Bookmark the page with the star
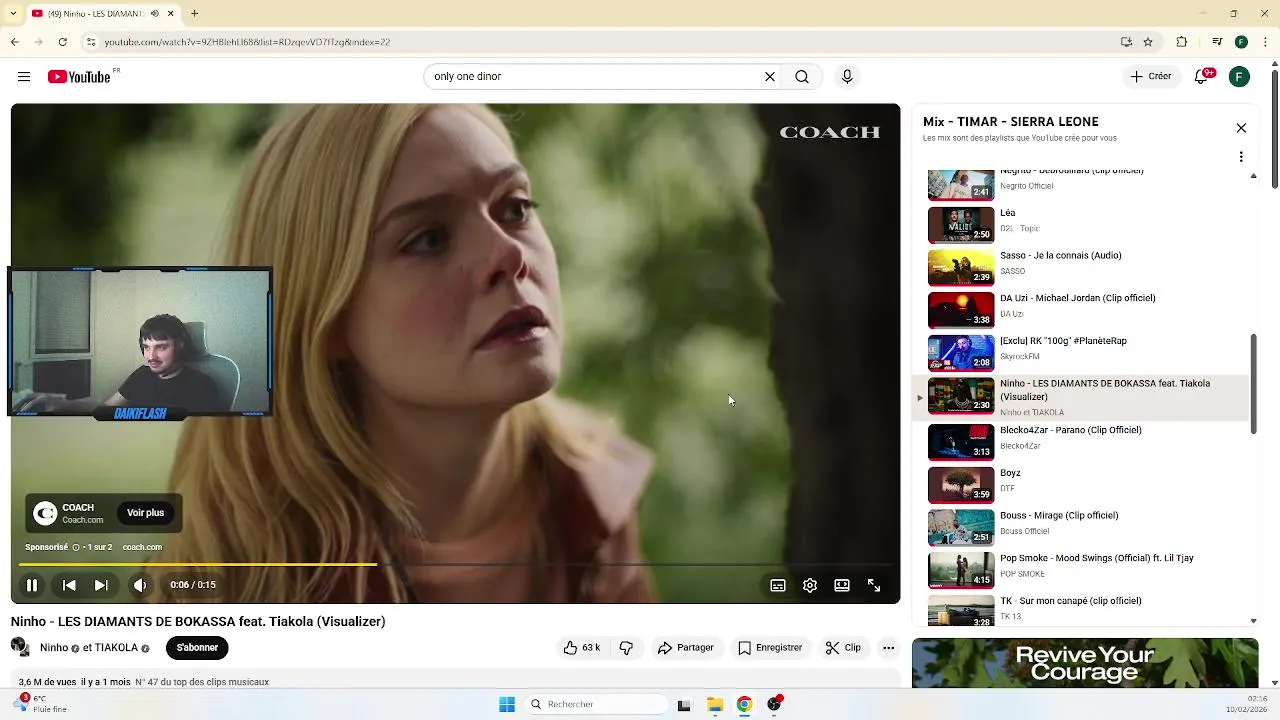This screenshot has height=720, width=1280. 1148,42
